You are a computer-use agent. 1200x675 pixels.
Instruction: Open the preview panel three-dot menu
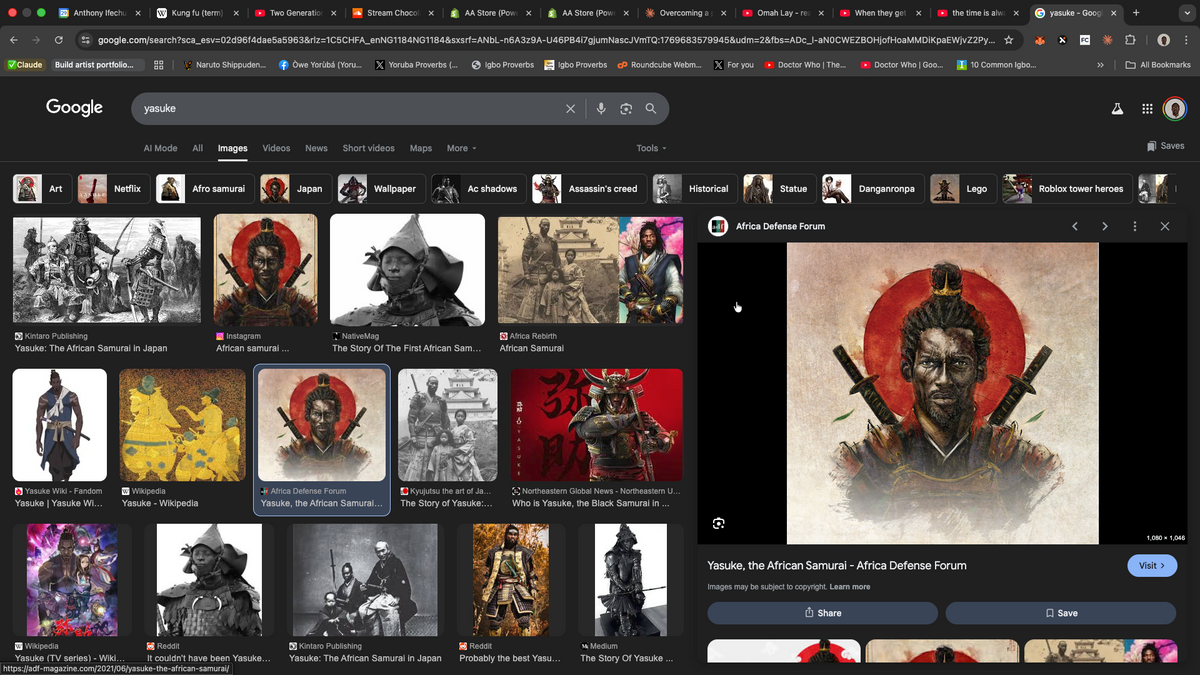(1135, 226)
